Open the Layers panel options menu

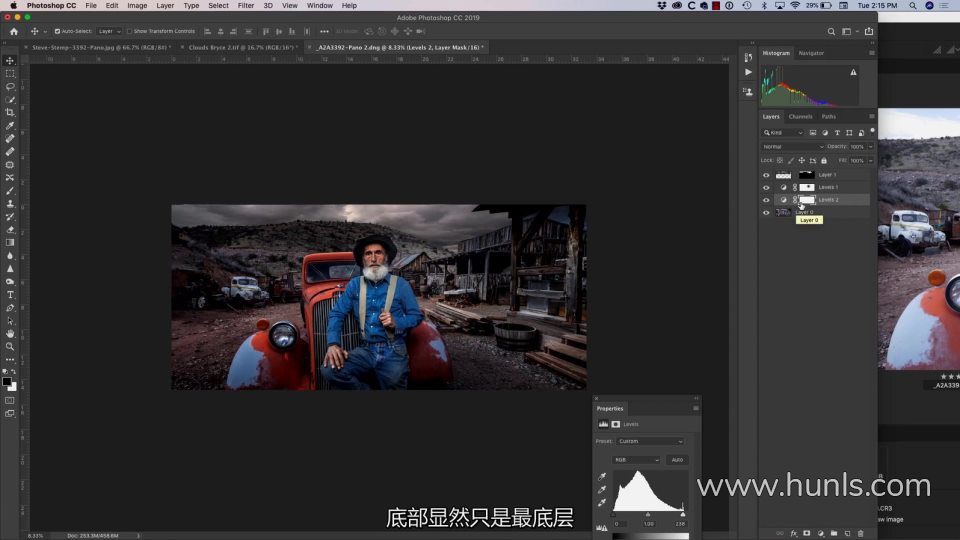[871, 116]
